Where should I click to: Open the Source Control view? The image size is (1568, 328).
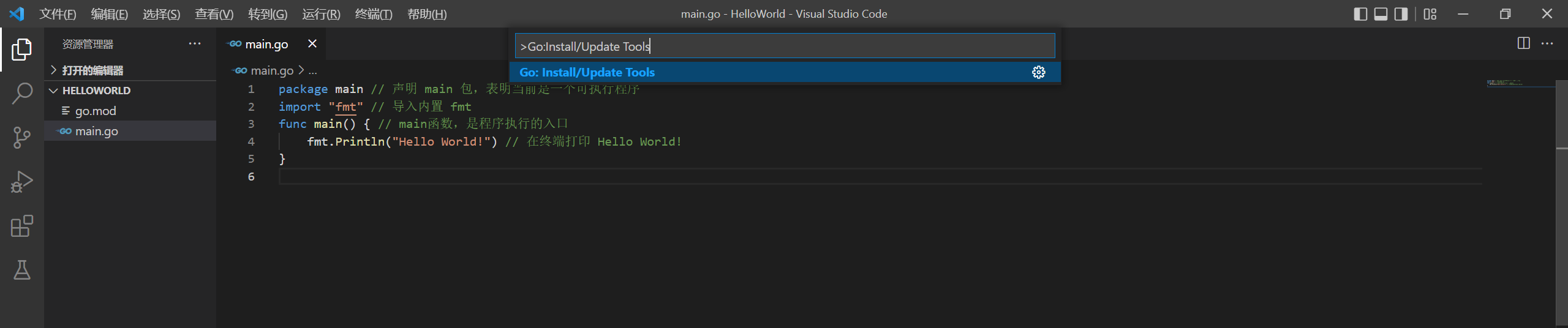point(21,138)
